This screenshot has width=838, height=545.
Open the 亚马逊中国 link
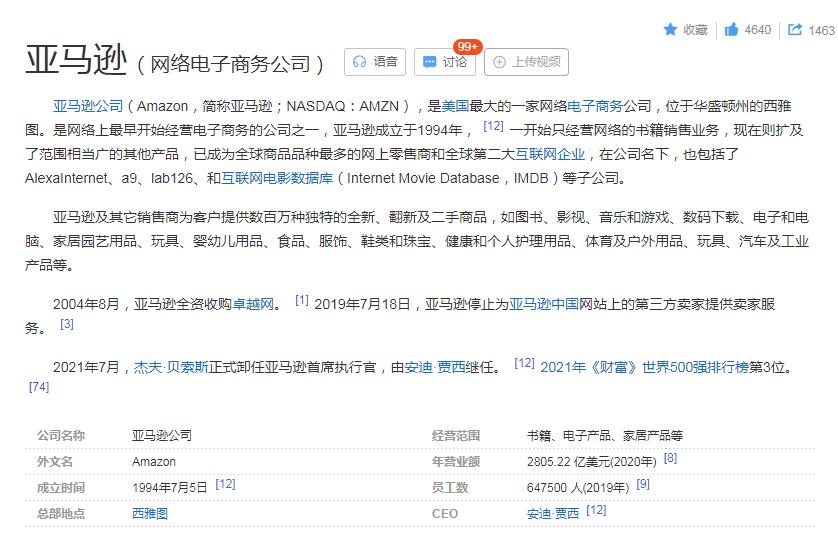[544, 304]
